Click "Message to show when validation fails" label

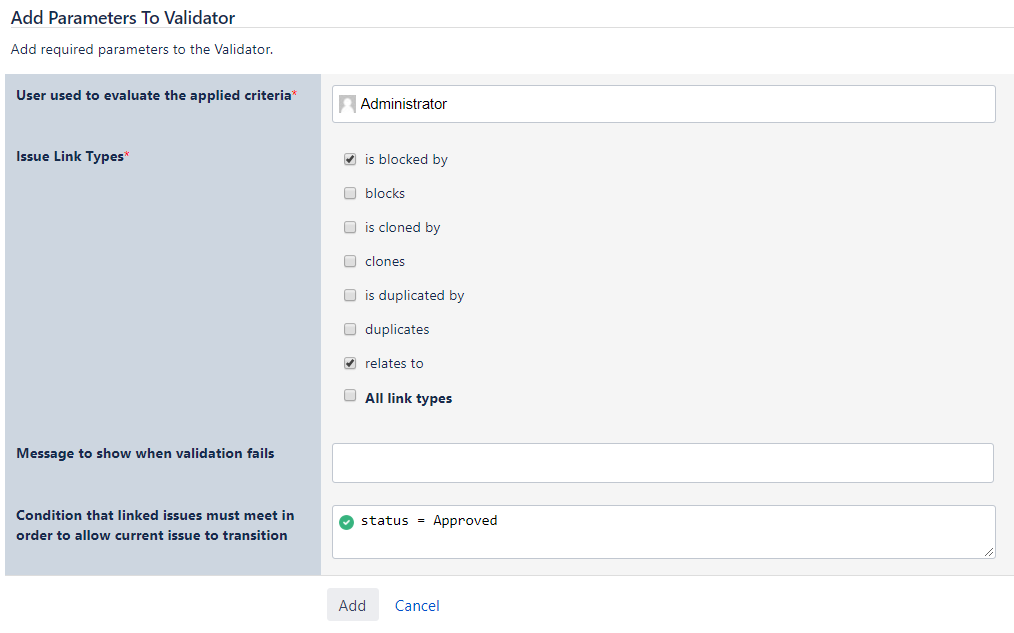click(145, 453)
